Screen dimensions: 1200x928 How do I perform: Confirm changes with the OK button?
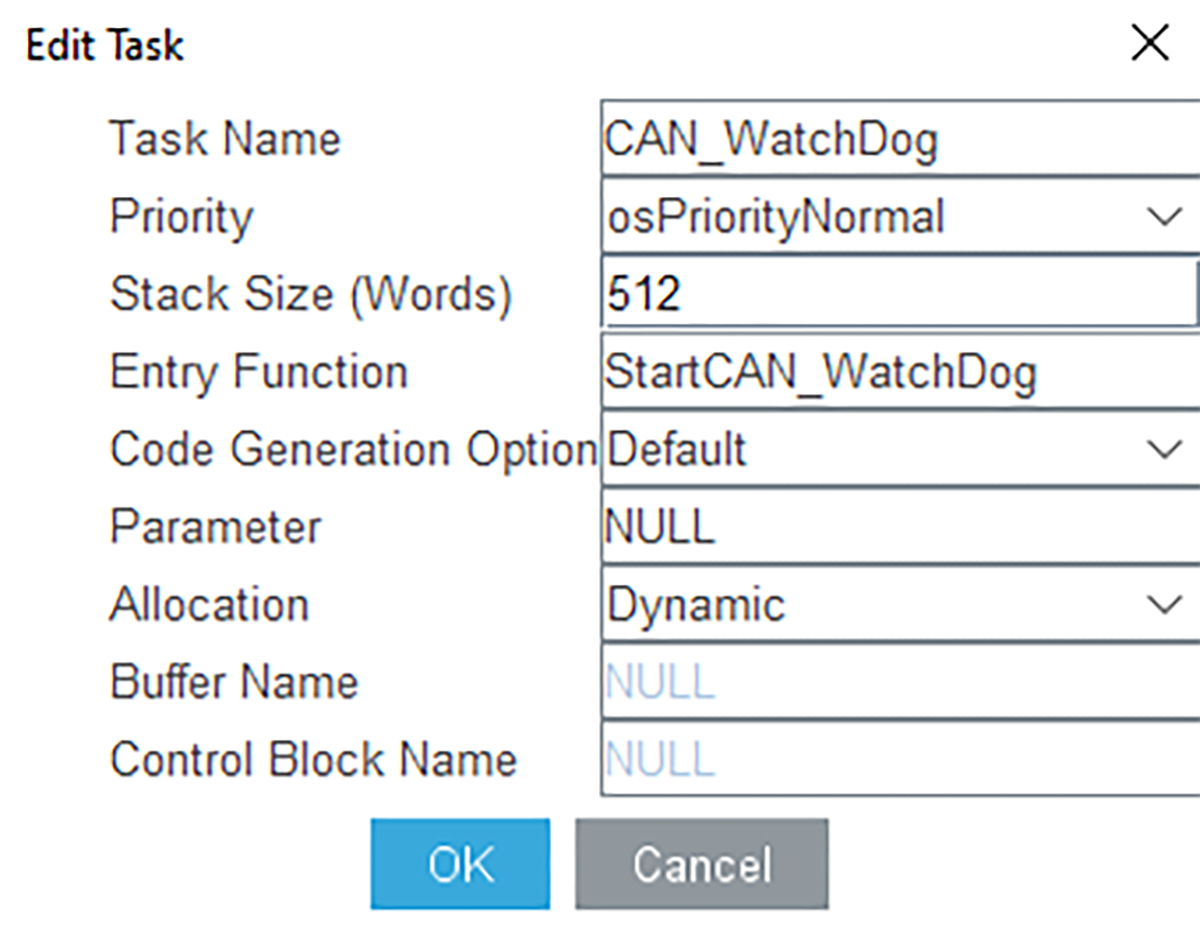click(x=460, y=864)
